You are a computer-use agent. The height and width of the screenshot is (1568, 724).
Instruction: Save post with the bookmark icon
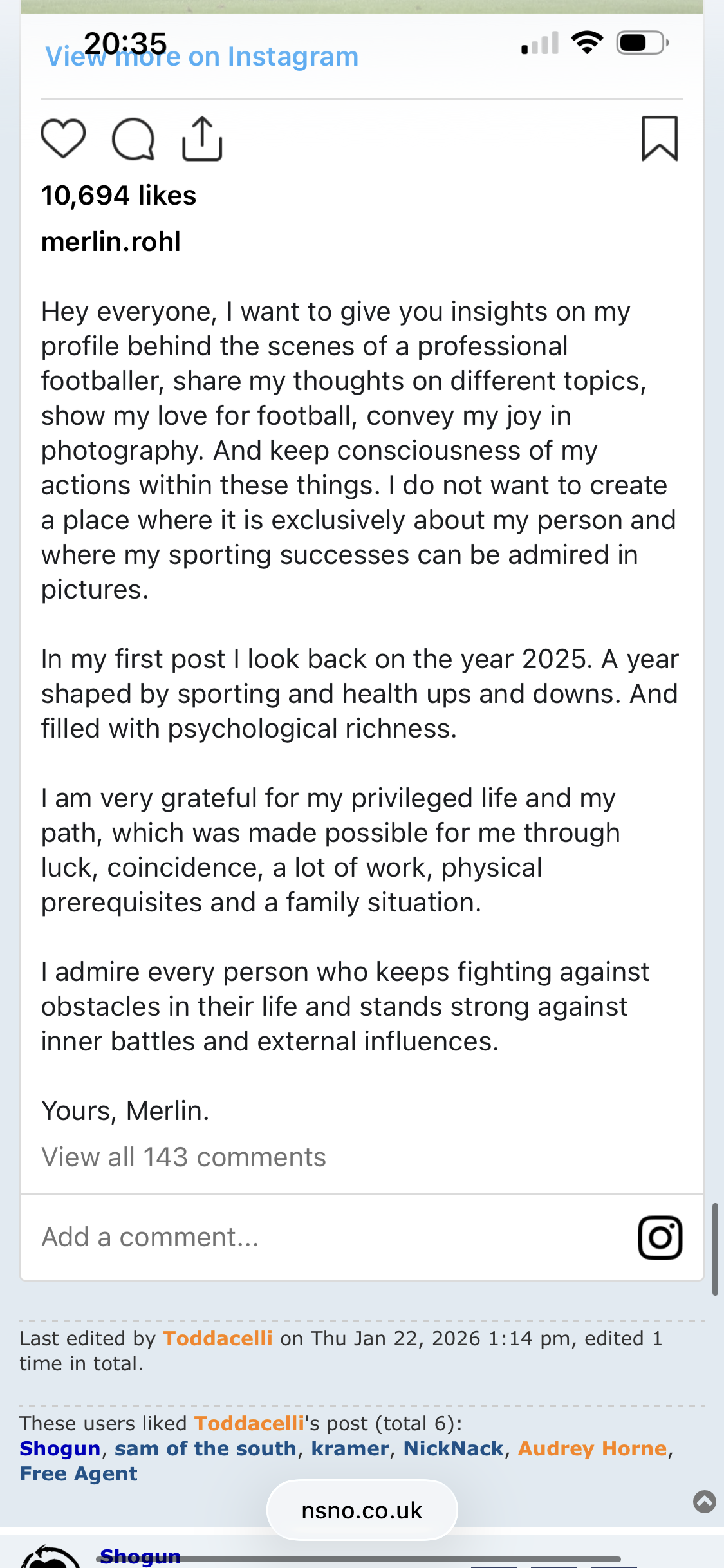(660, 138)
